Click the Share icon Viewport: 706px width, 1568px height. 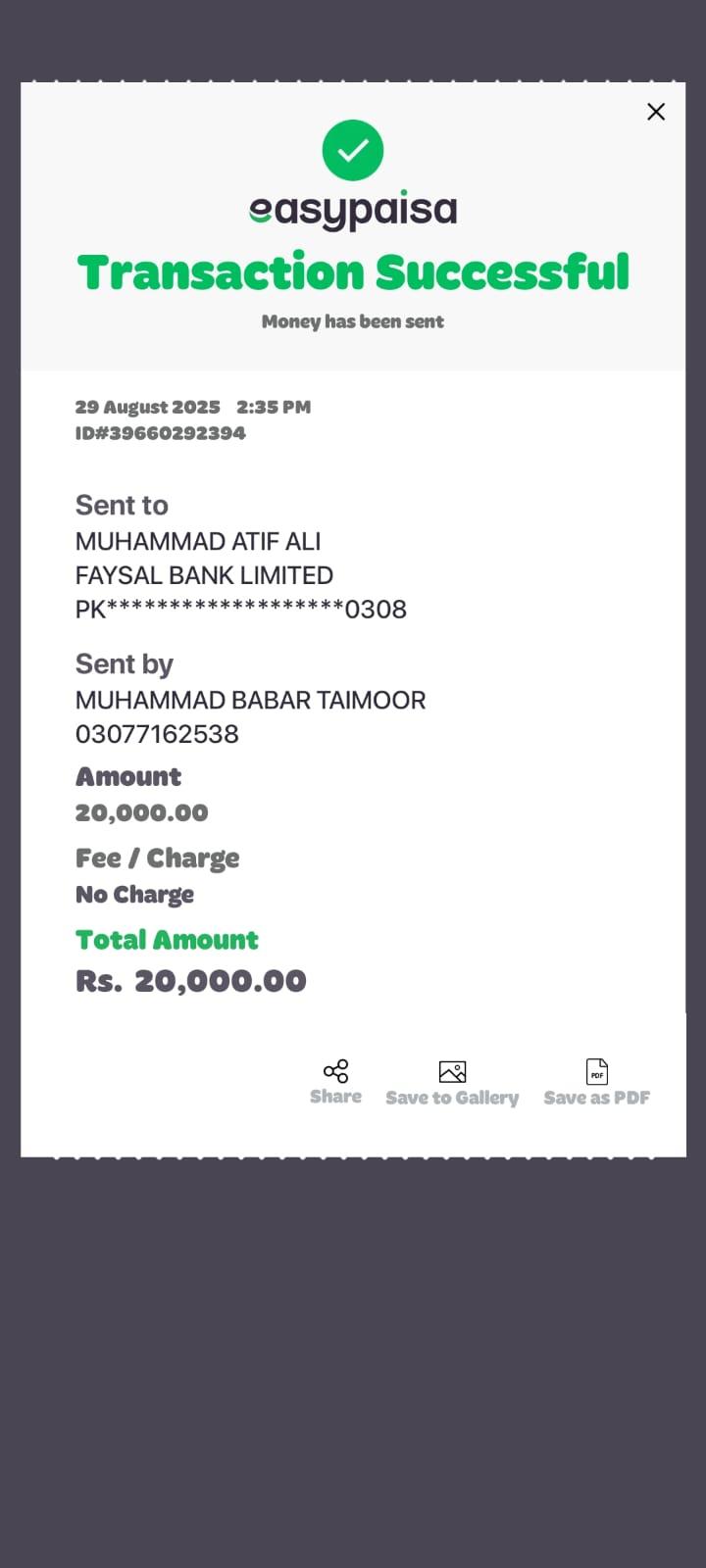tap(336, 1070)
